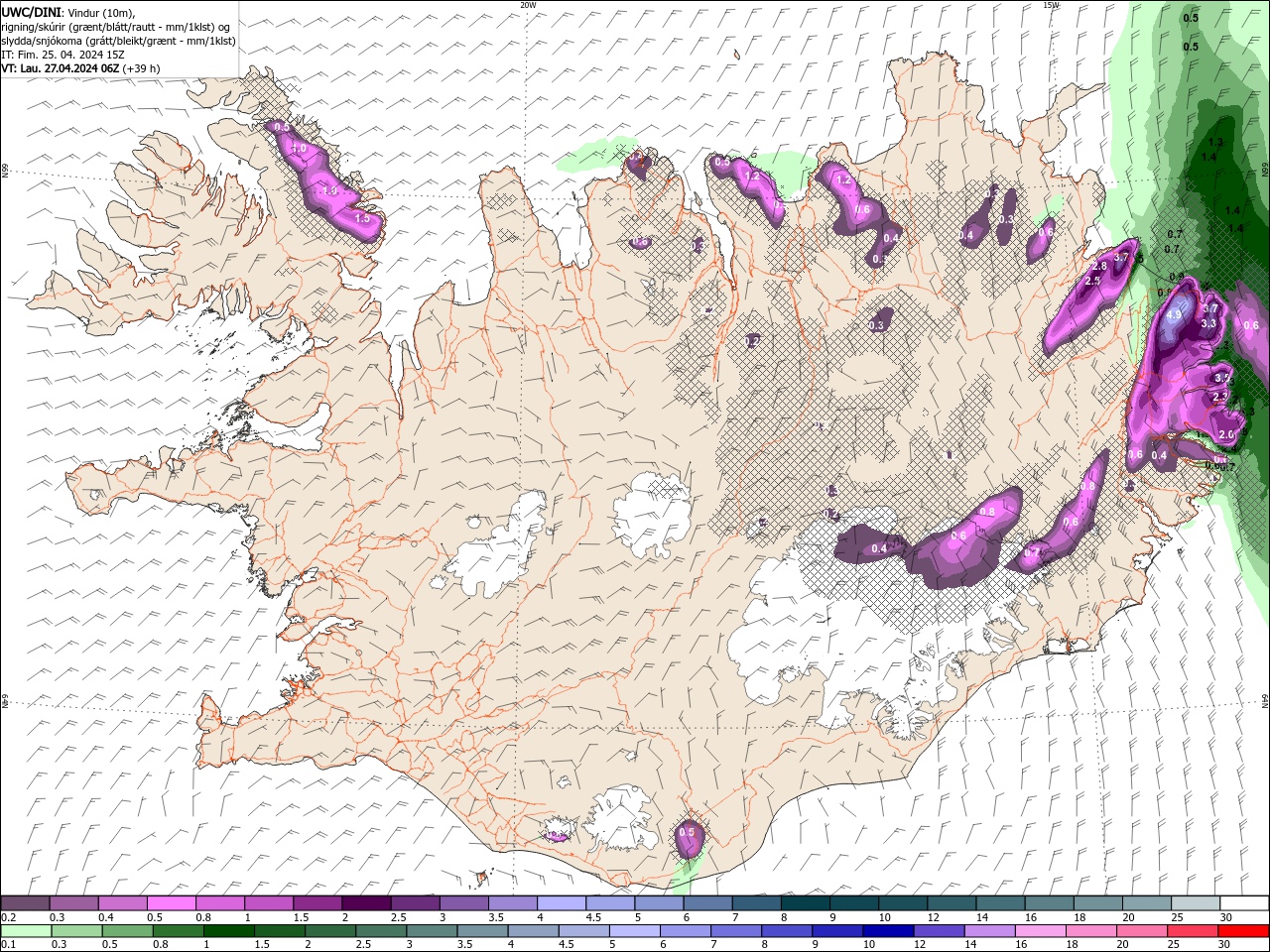The image size is (1270, 952).
Task: Click the light grey 25 swatch in upper legend row
Action: 1195,903
